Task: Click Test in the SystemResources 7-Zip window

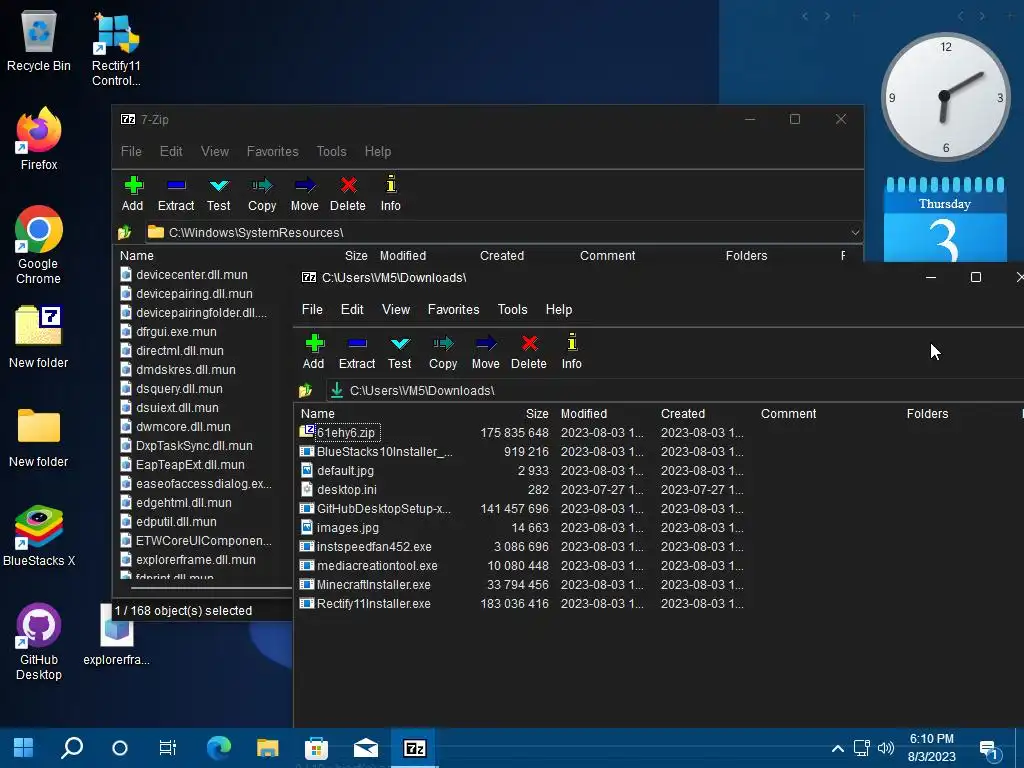Action: point(219,194)
